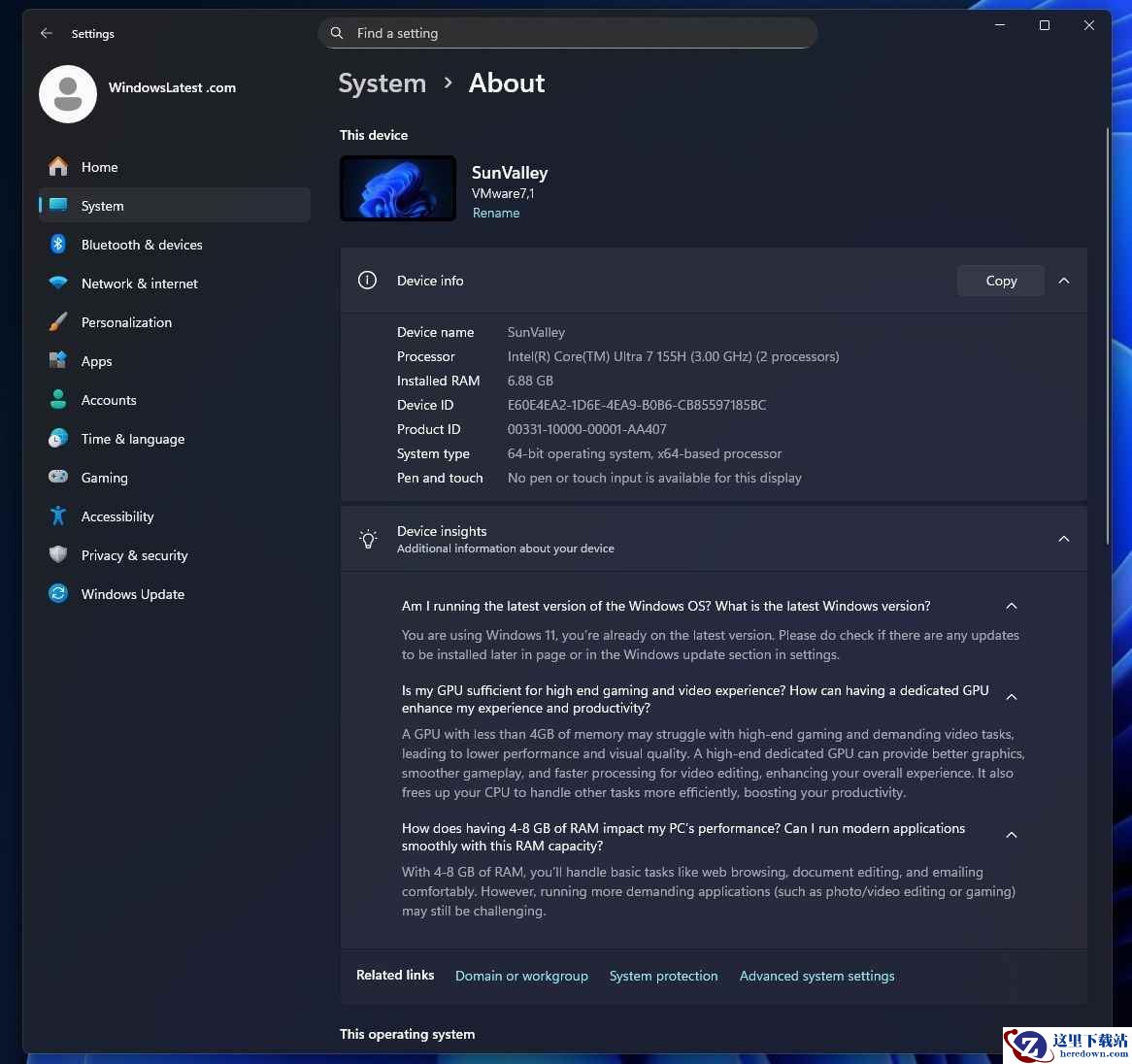This screenshot has height=1064, width=1132.
Task: Copy the device info
Action: [x=1001, y=281]
